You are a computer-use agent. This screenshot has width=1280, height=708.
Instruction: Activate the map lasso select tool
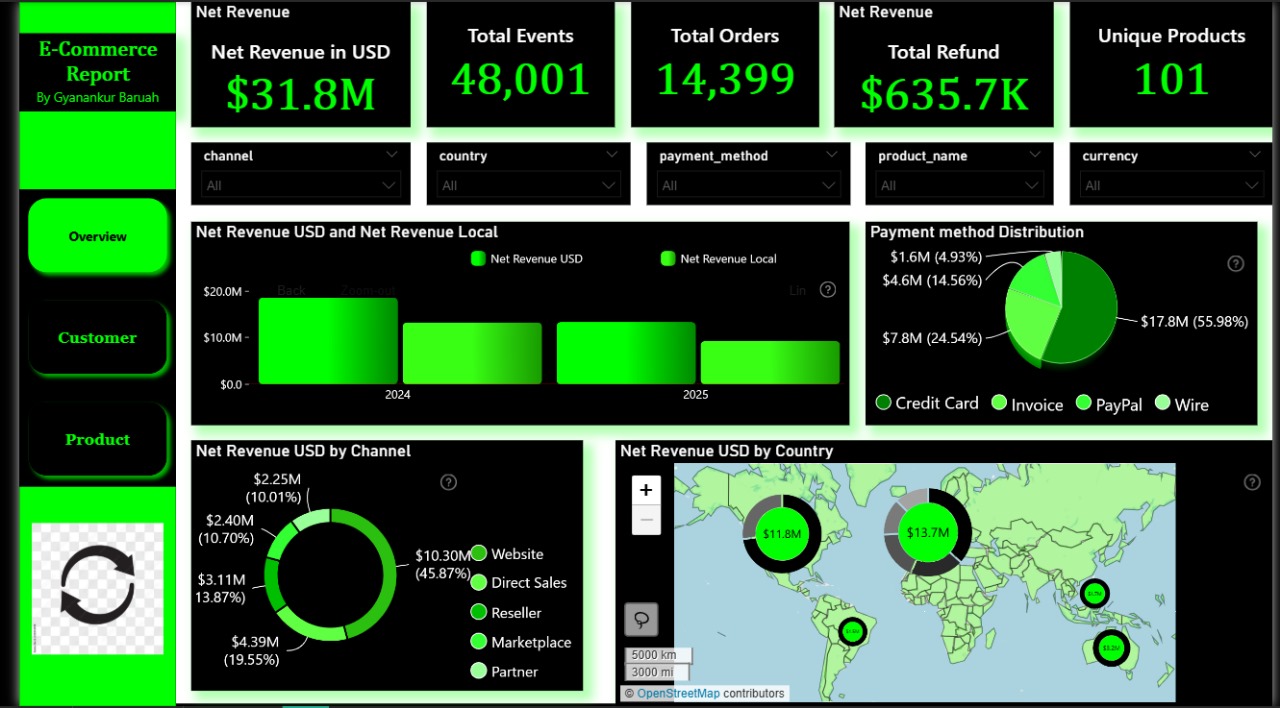[x=641, y=620]
